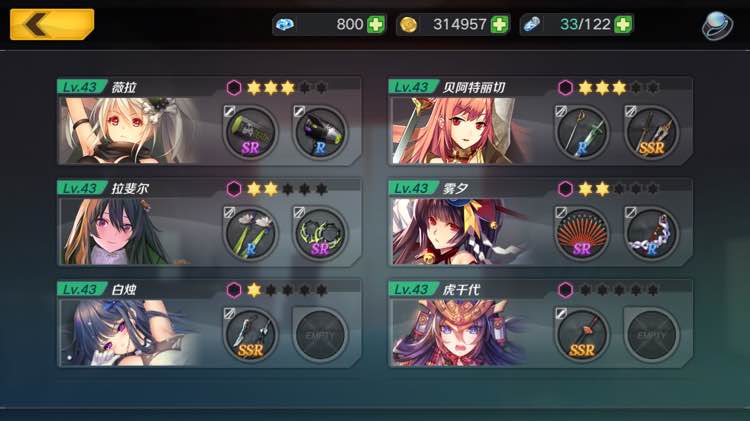Open 贝阿特丽切's SSR golden weapon slot

[x=651, y=133]
